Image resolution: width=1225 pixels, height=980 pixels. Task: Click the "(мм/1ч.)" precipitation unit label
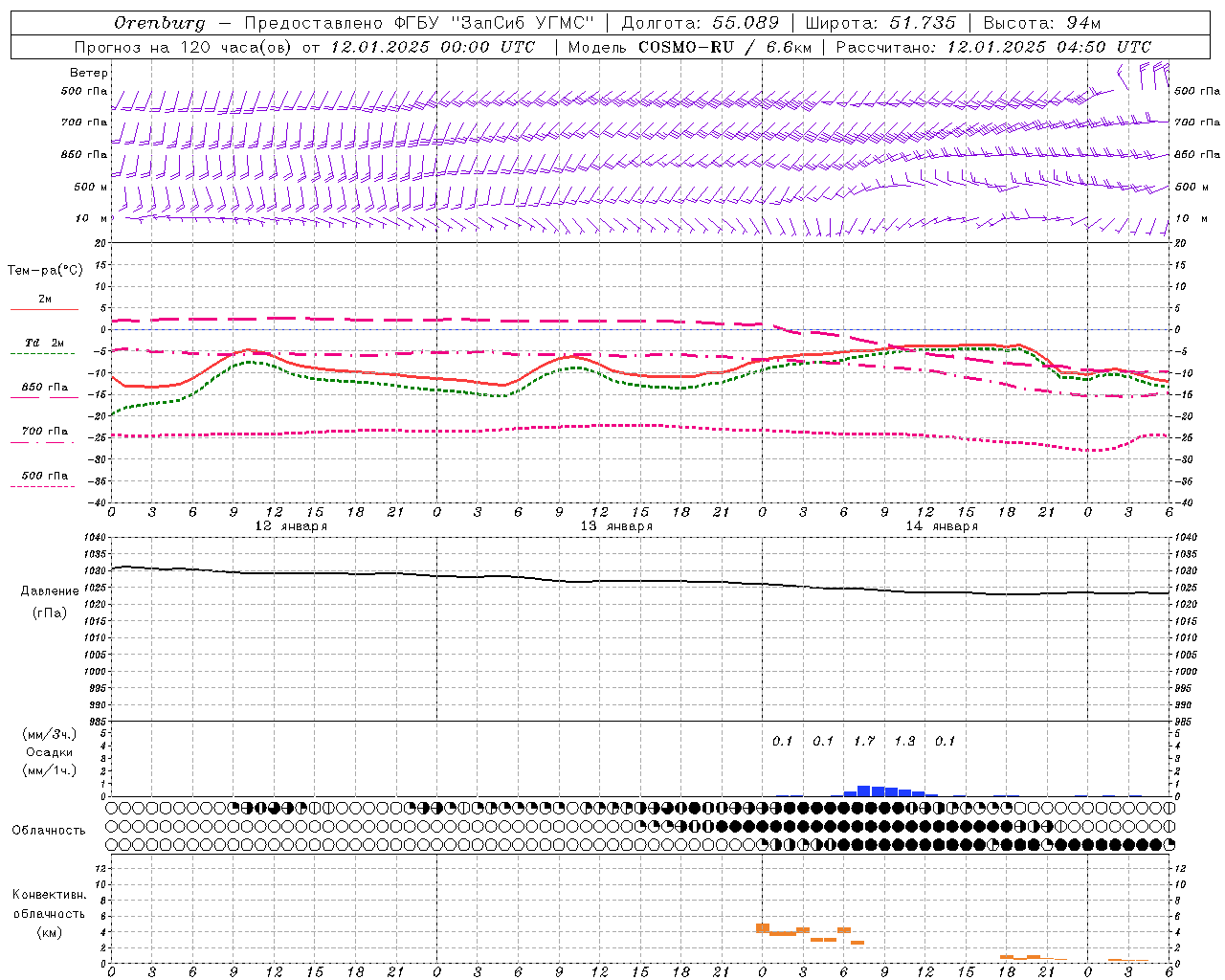tap(50, 770)
